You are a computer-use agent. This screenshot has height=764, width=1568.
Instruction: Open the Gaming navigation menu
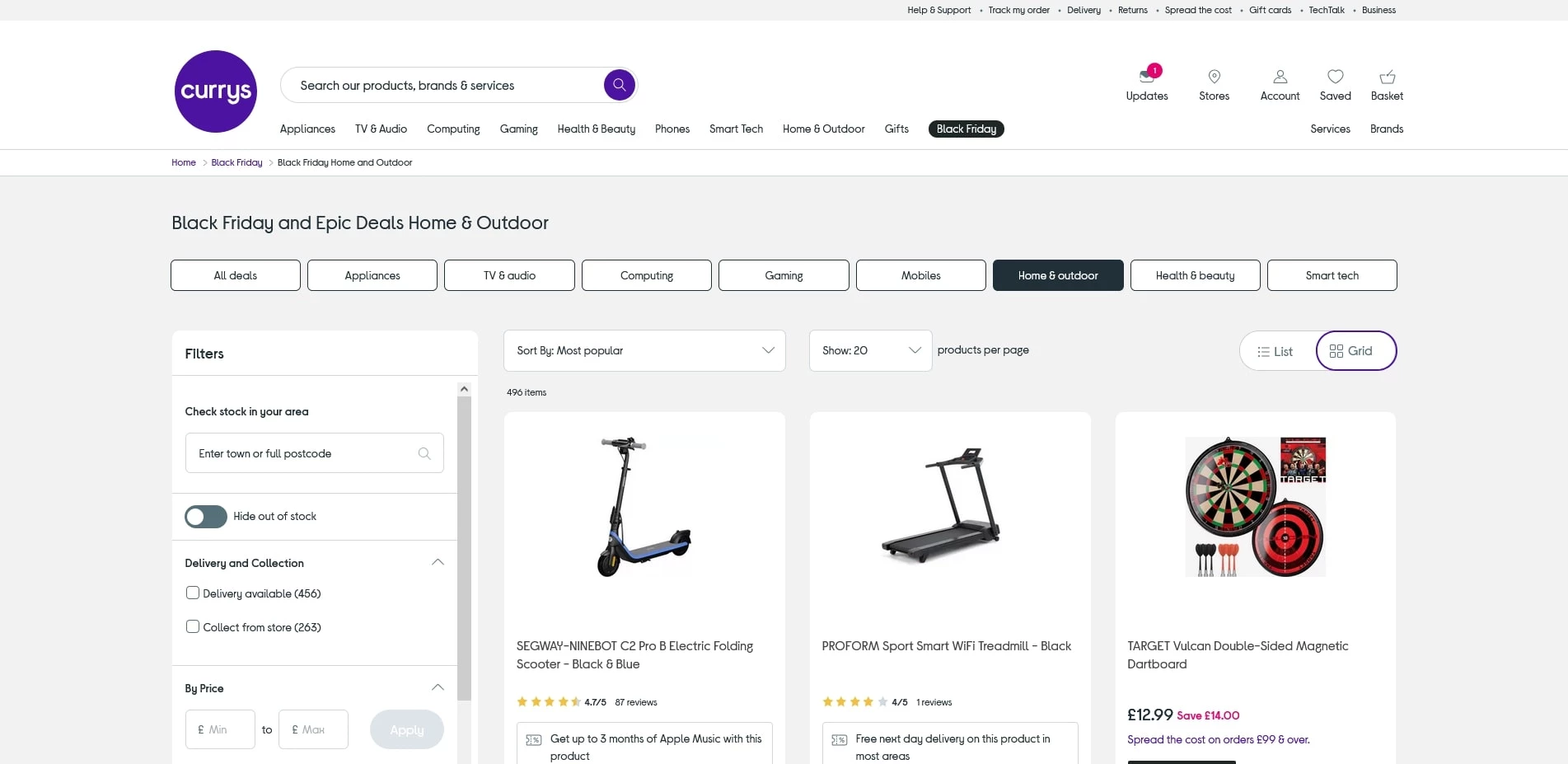pos(518,129)
